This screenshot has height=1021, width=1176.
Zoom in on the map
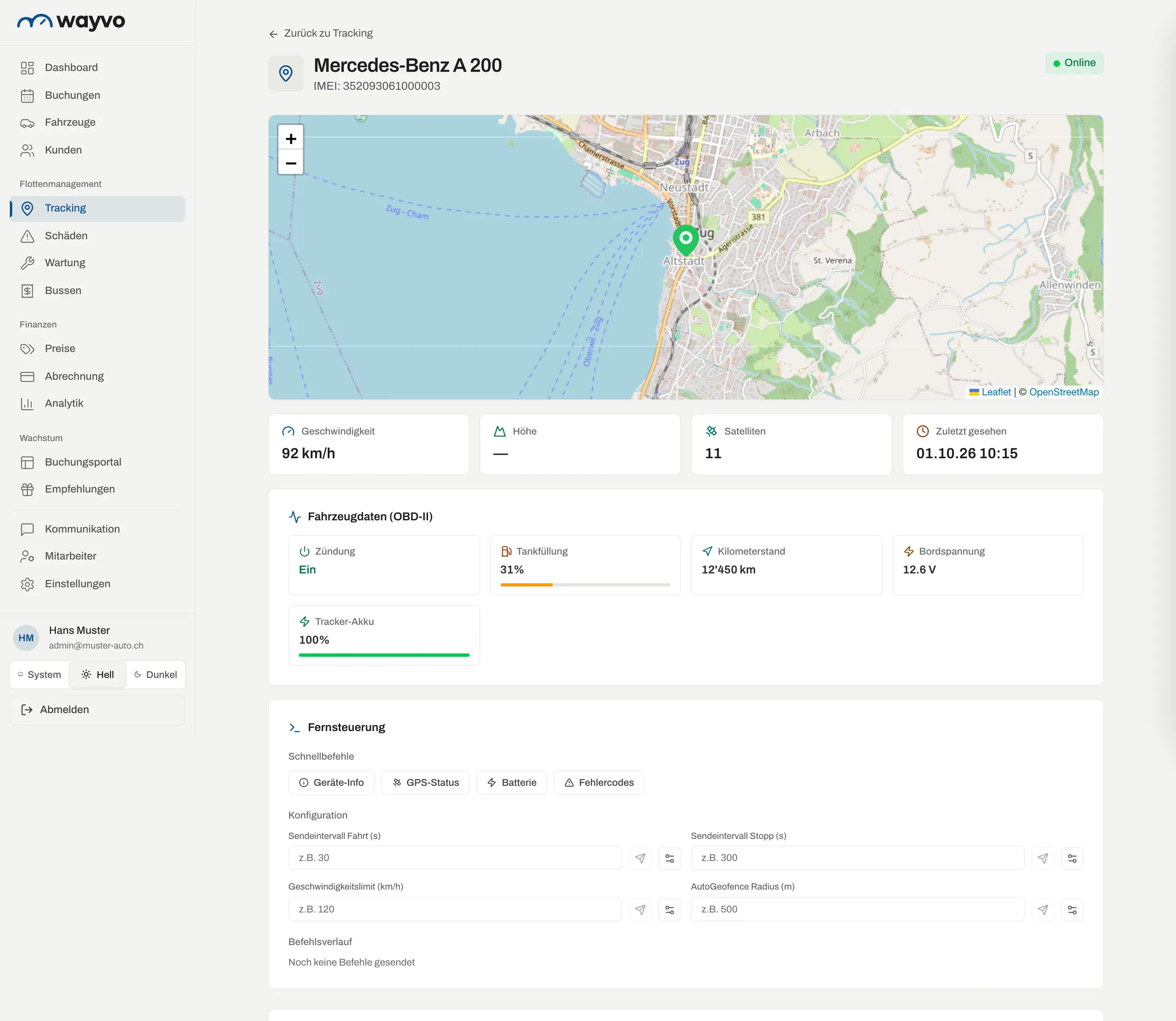click(291, 138)
